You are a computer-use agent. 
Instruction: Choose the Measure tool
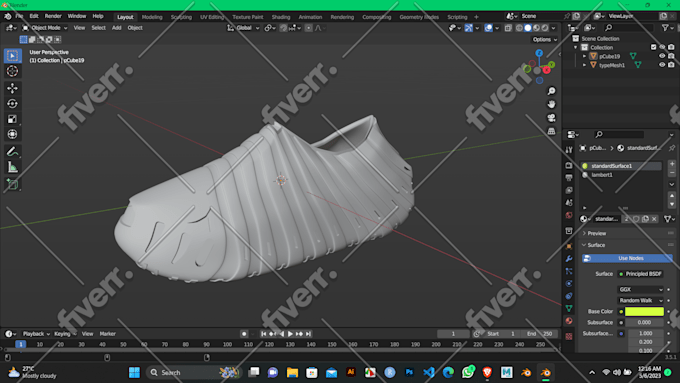pos(12,167)
